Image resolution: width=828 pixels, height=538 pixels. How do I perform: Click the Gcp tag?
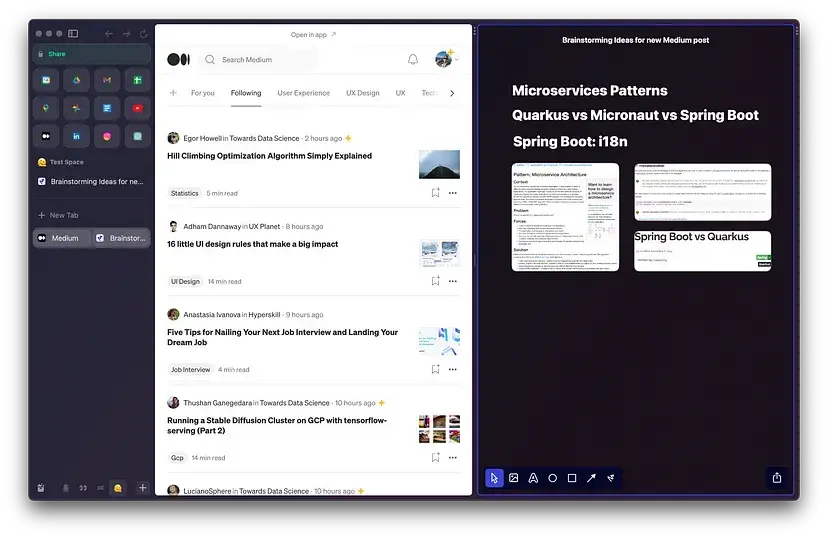(x=177, y=458)
